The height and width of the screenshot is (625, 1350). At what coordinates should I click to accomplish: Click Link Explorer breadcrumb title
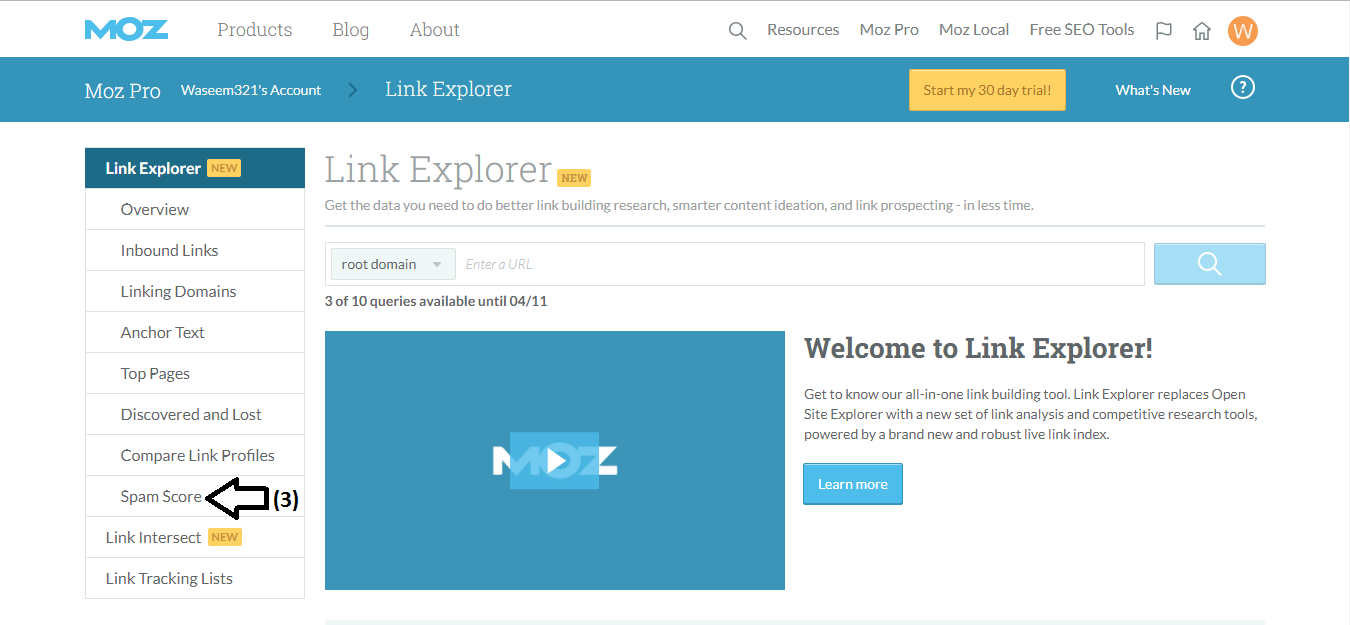click(x=448, y=89)
